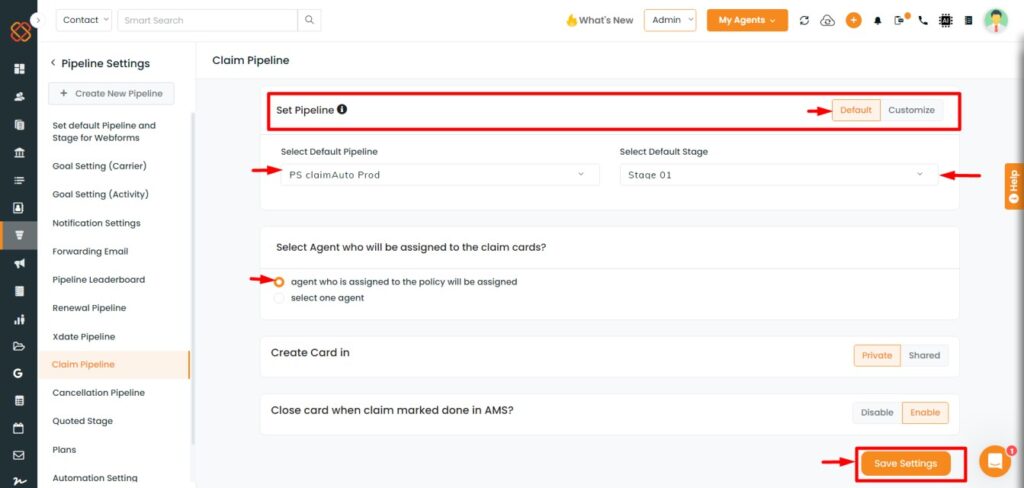Open the megaphone campaigns icon in sidebar
This screenshot has height=488, width=1024.
[x=19, y=263]
